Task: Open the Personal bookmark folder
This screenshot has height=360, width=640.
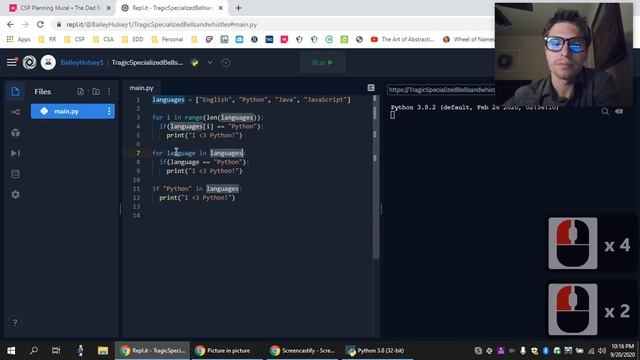Action: coord(167,39)
